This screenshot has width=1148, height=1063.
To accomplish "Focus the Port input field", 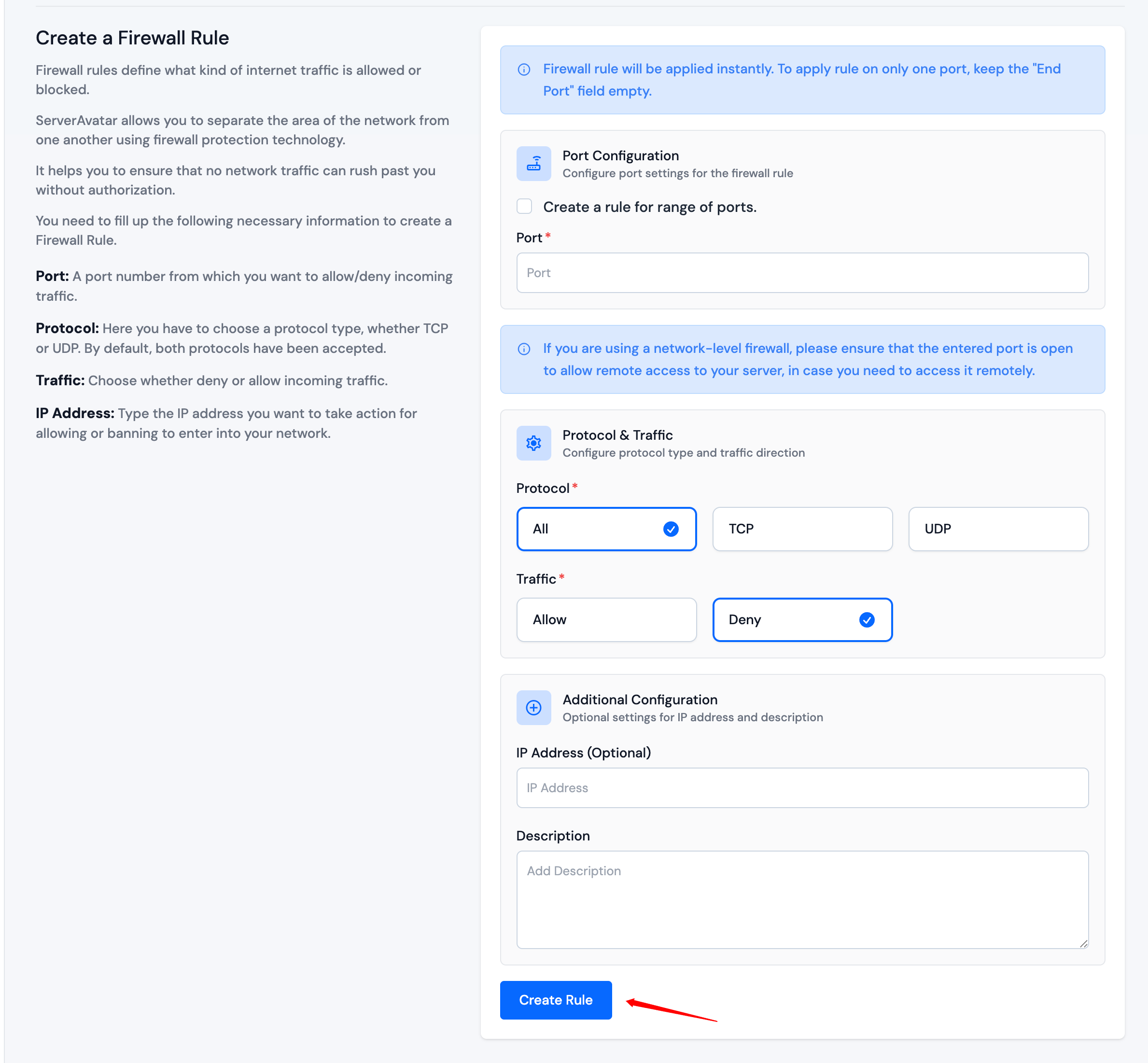I will pos(802,273).
